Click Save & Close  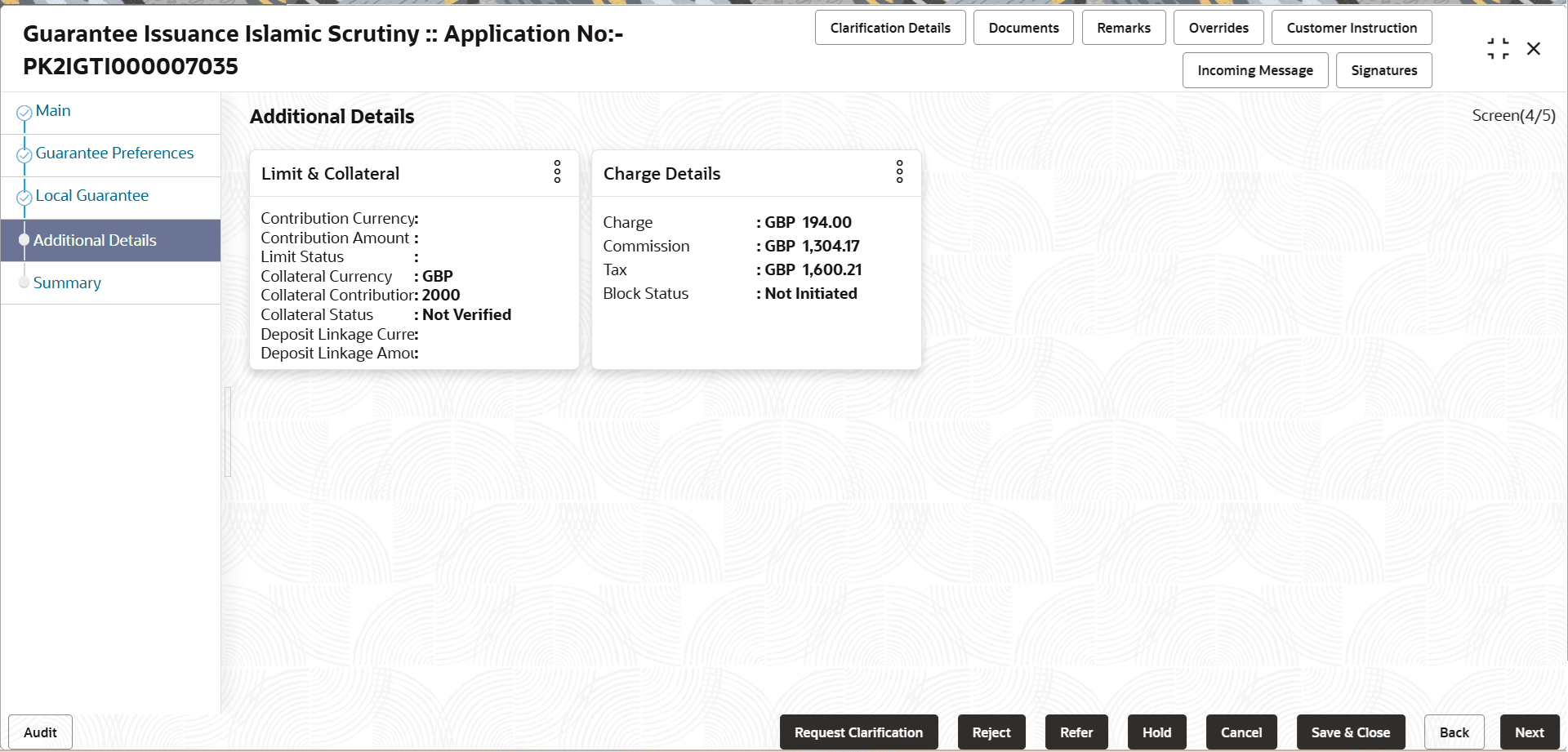[1351, 732]
